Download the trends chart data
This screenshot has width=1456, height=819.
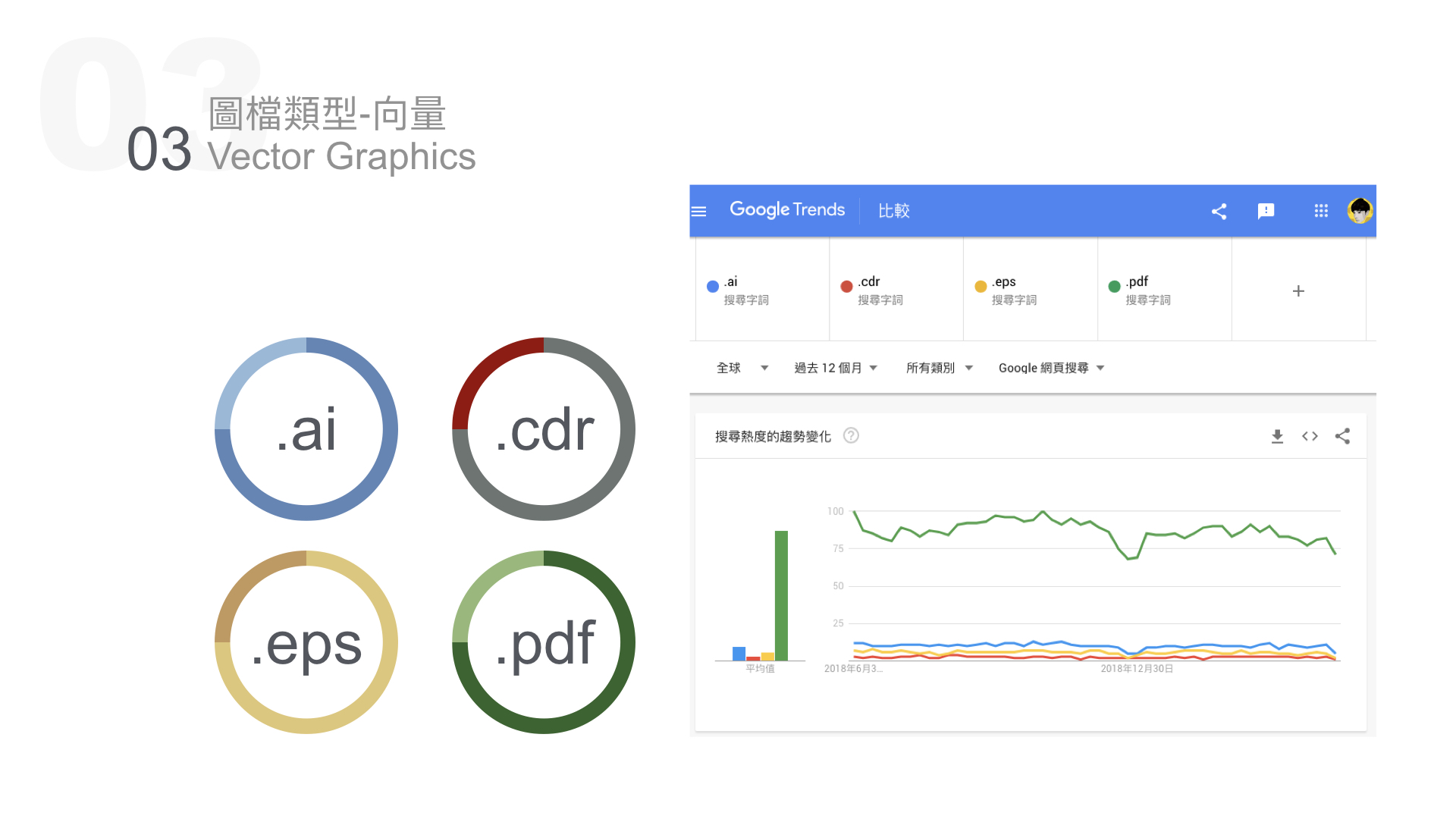[1277, 436]
